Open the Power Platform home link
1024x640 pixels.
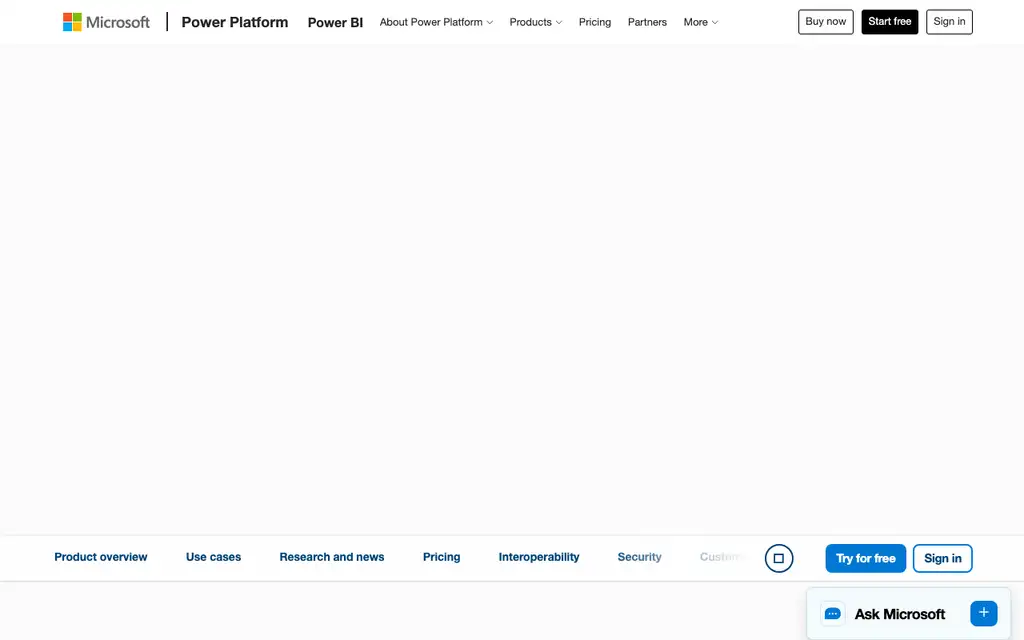click(x=234, y=22)
